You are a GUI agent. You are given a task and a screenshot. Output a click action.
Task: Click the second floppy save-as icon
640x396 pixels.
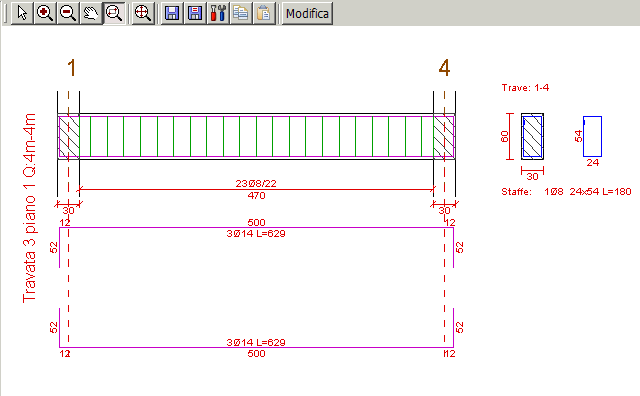195,13
